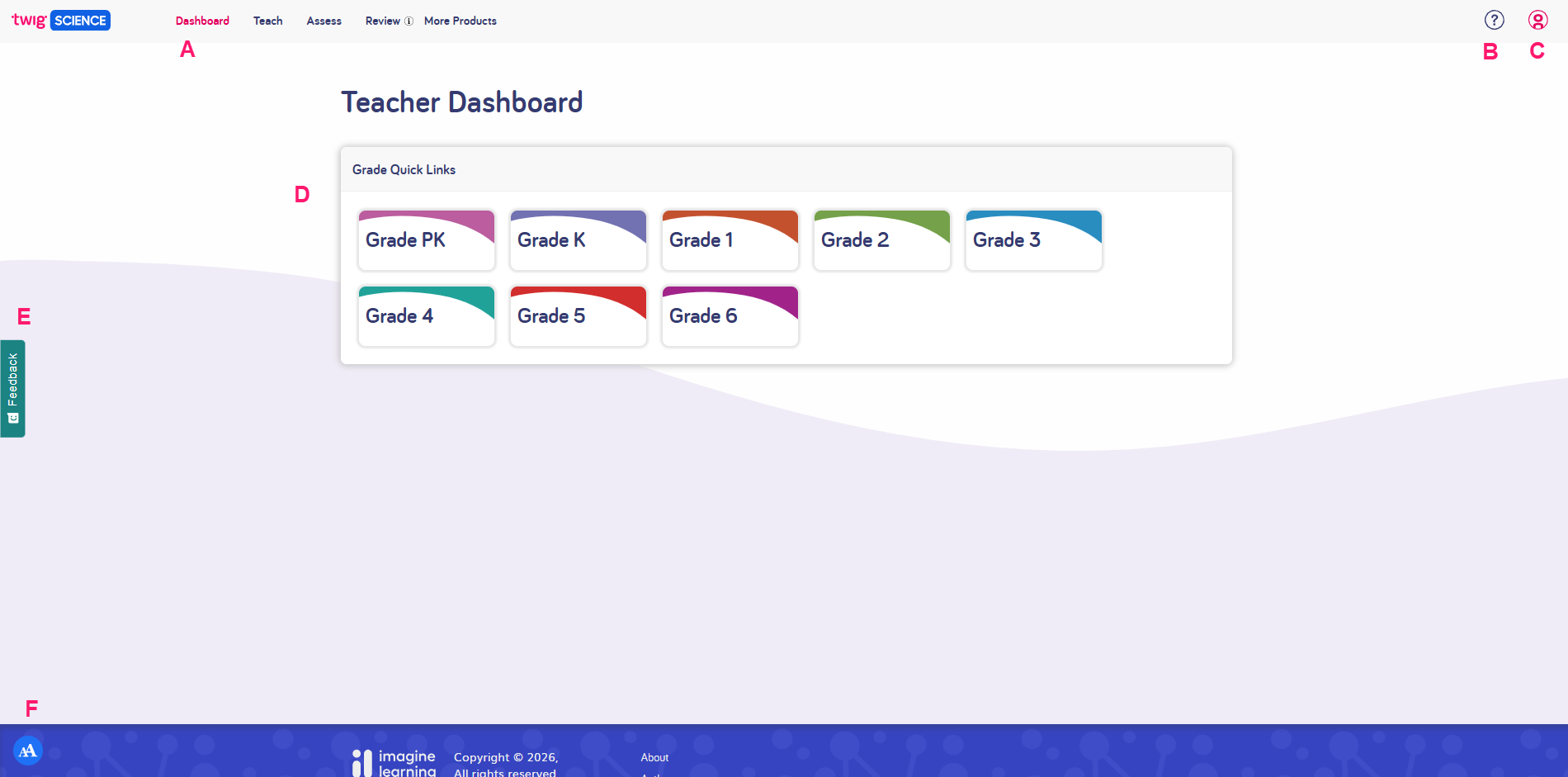Click the Copyright © 2026 text
1568x777 pixels.
506,757
